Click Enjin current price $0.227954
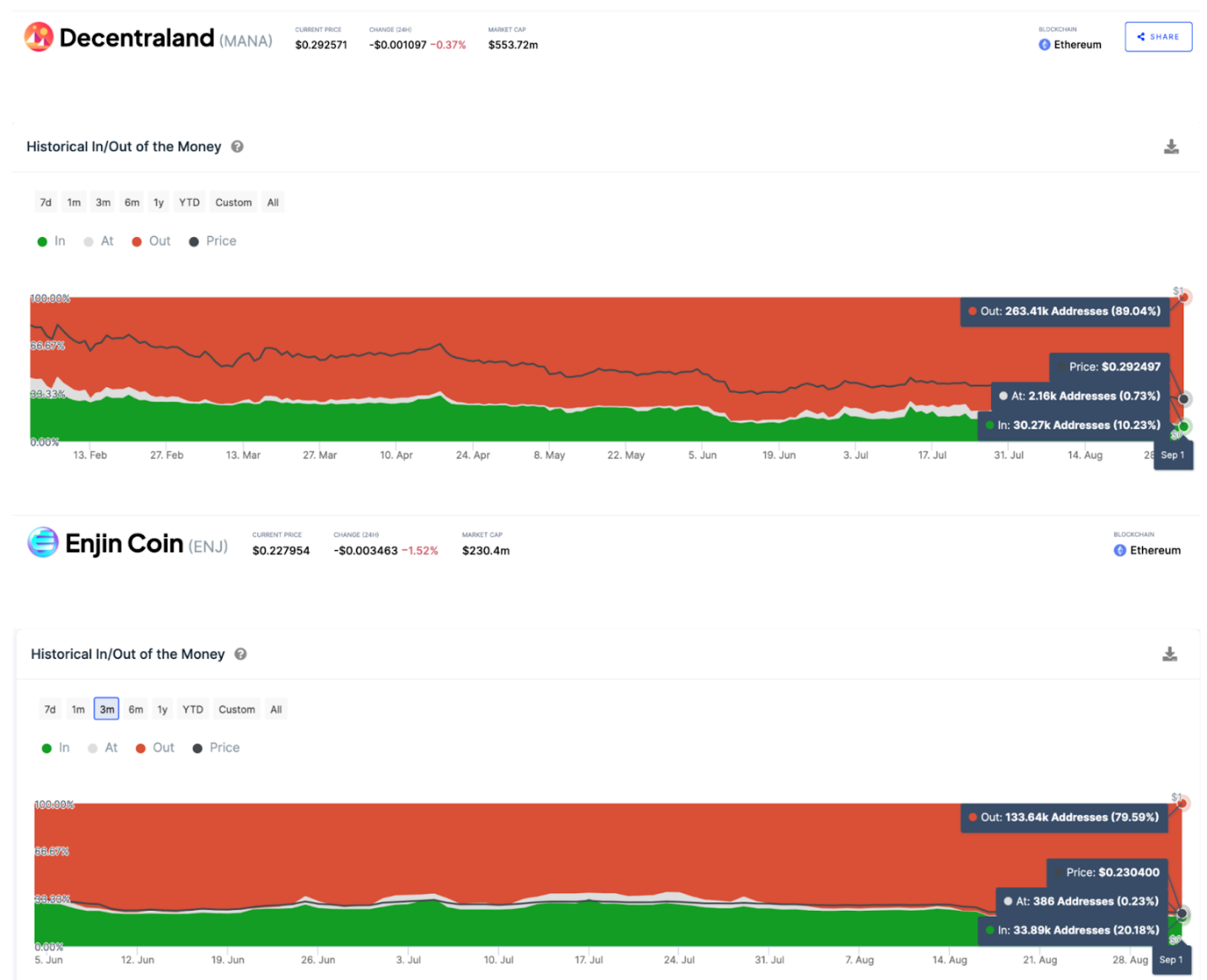Image resolution: width=1207 pixels, height=980 pixels. coord(281,551)
